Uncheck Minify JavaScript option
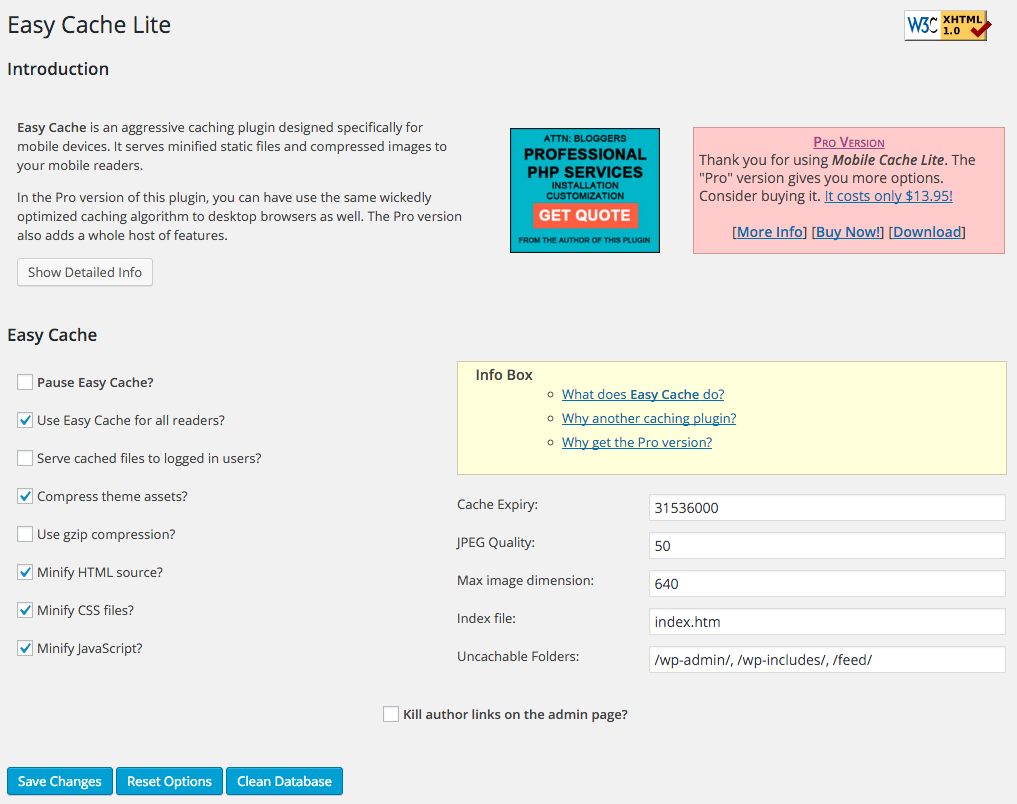 coord(25,648)
